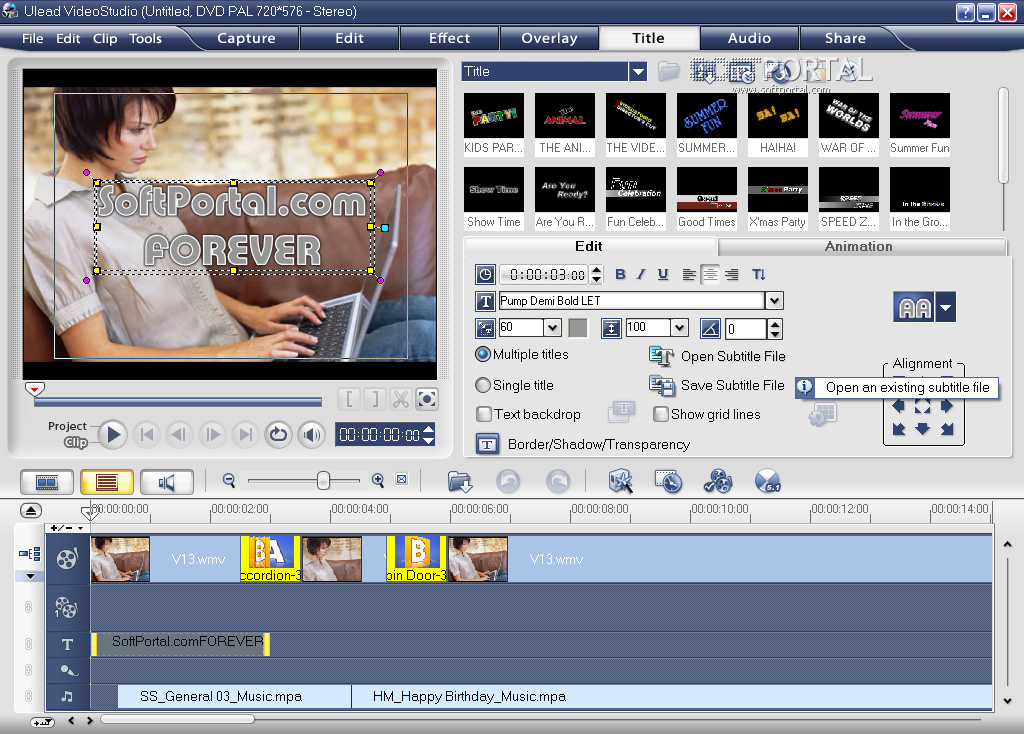1024x734 pixels.
Task: Increase the rotation angle stepper
Action: 775,324
